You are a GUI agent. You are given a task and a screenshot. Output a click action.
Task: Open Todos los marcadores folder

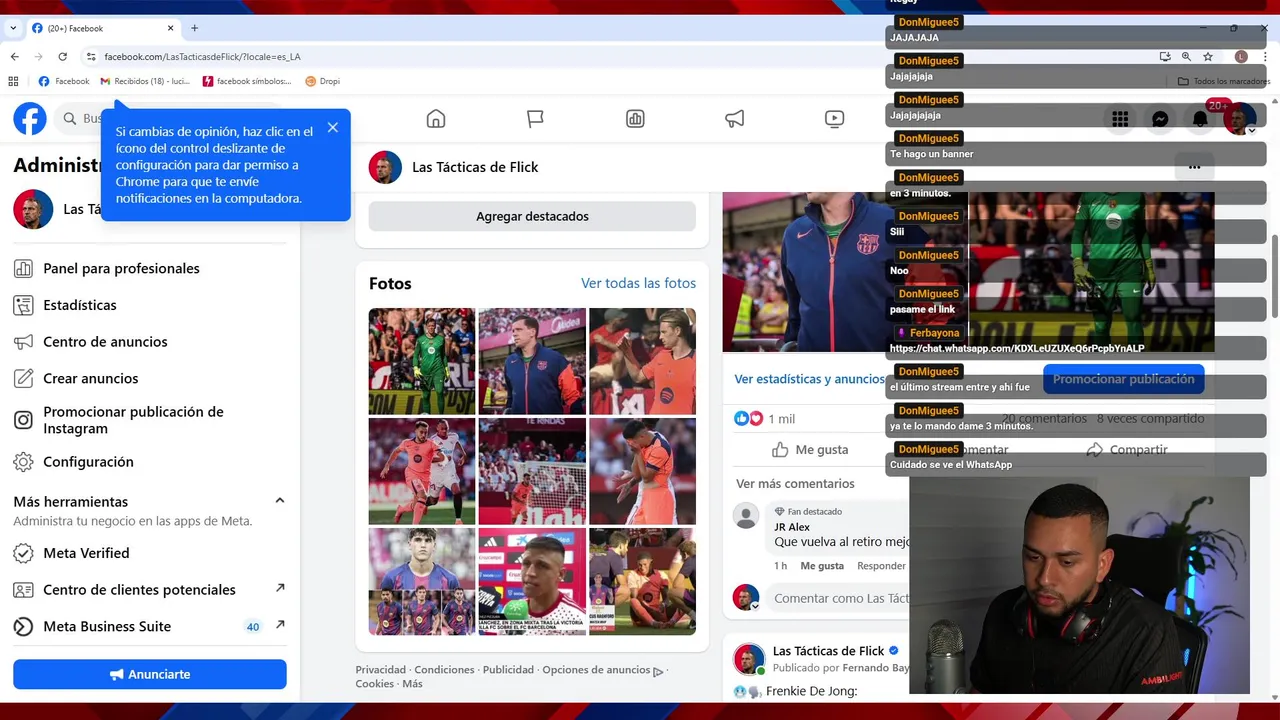[1224, 81]
